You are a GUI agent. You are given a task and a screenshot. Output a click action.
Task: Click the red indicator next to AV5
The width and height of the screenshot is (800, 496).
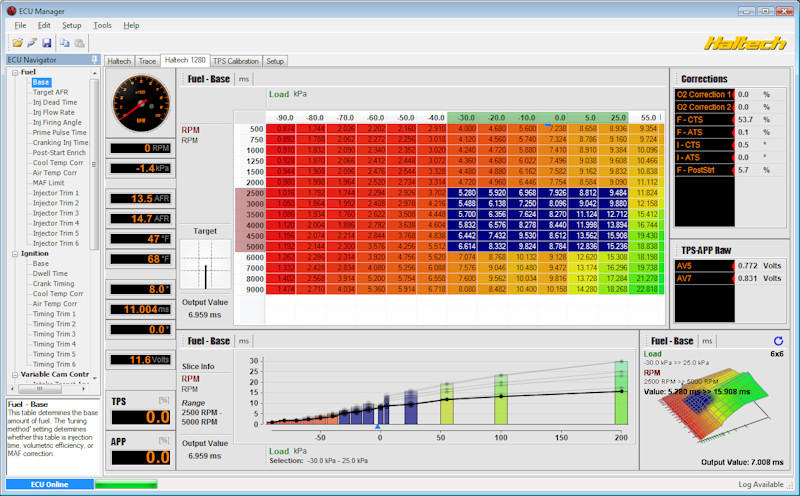point(734,266)
